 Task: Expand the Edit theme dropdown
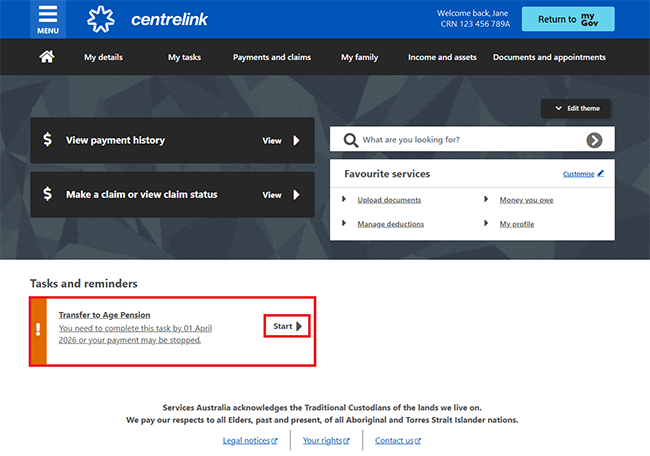pyautogui.click(x=575, y=108)
